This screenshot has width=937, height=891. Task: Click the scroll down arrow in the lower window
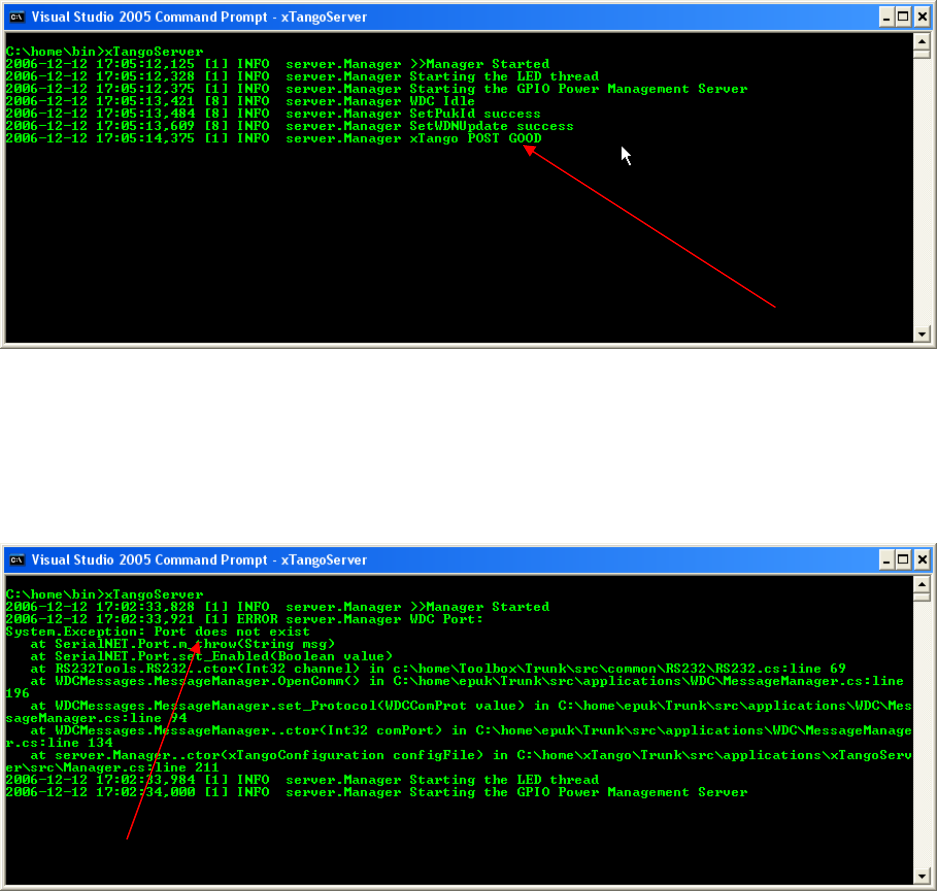point(922,877)
